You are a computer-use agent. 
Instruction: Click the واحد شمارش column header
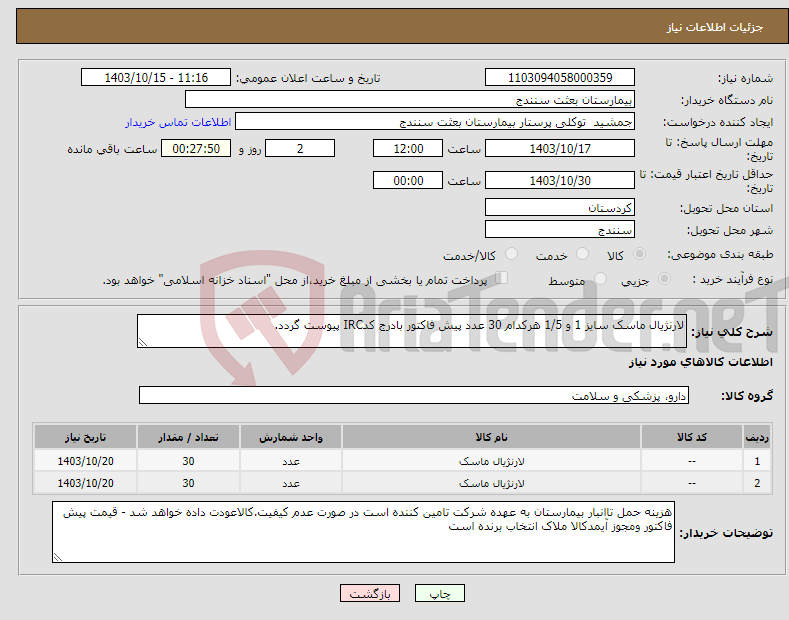(291, 437)
